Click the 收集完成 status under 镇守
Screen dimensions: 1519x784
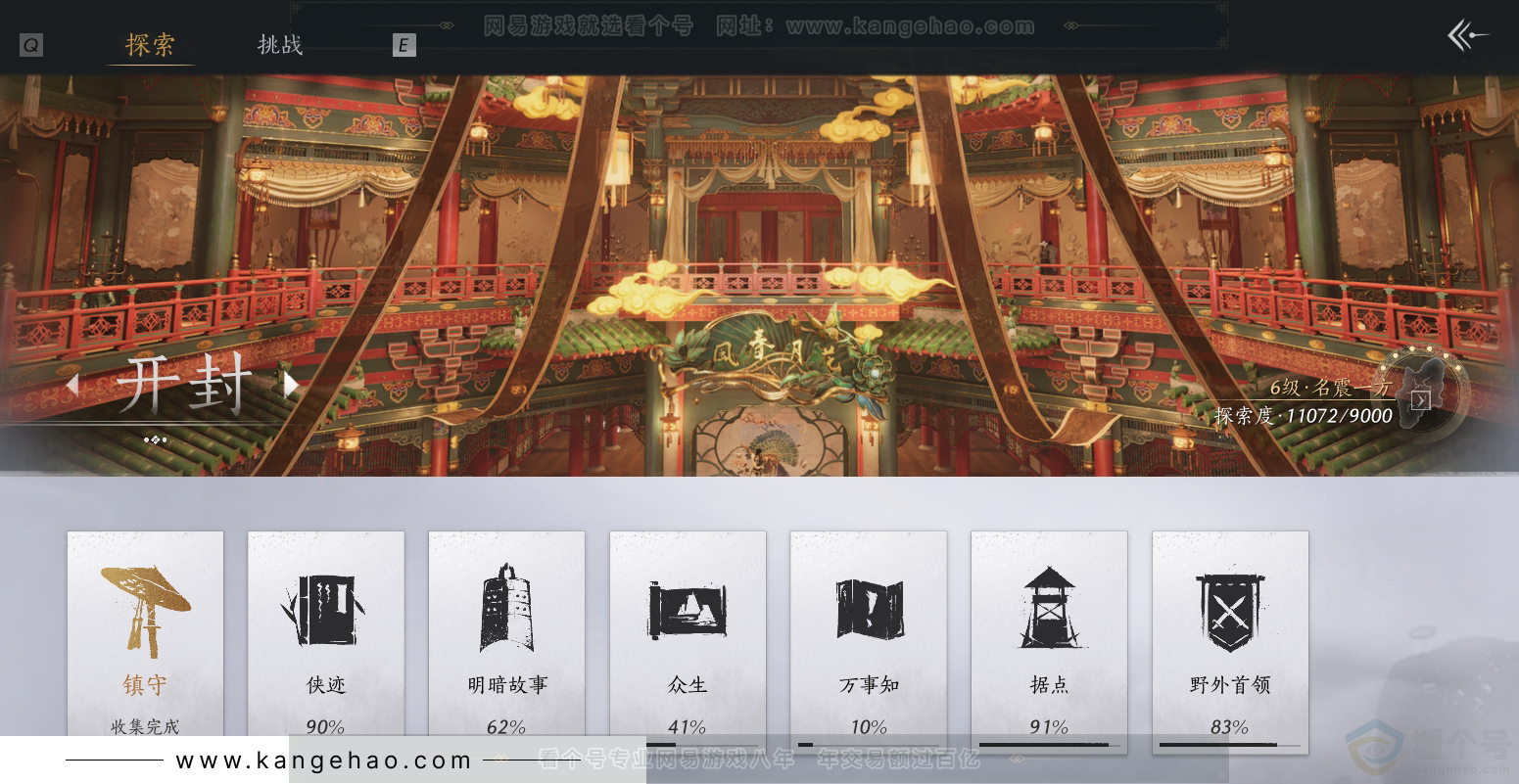(x=145, y=726)
